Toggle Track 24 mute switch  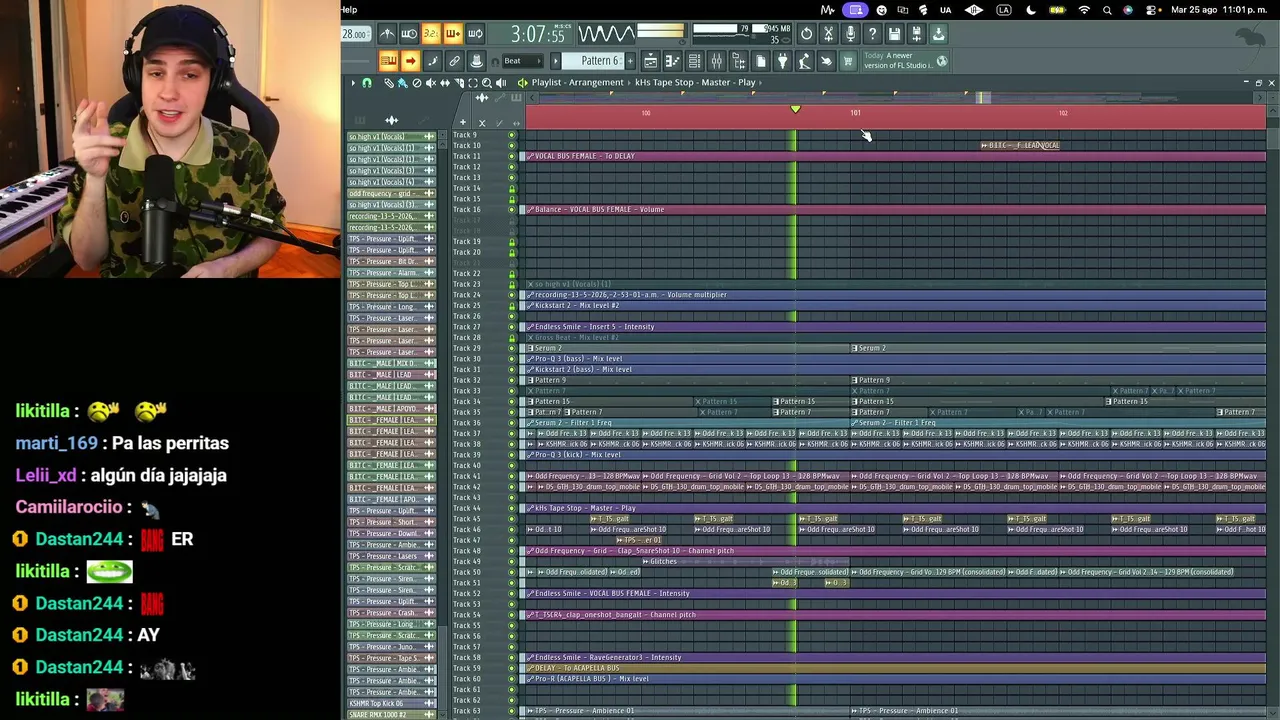click(512, 295)
